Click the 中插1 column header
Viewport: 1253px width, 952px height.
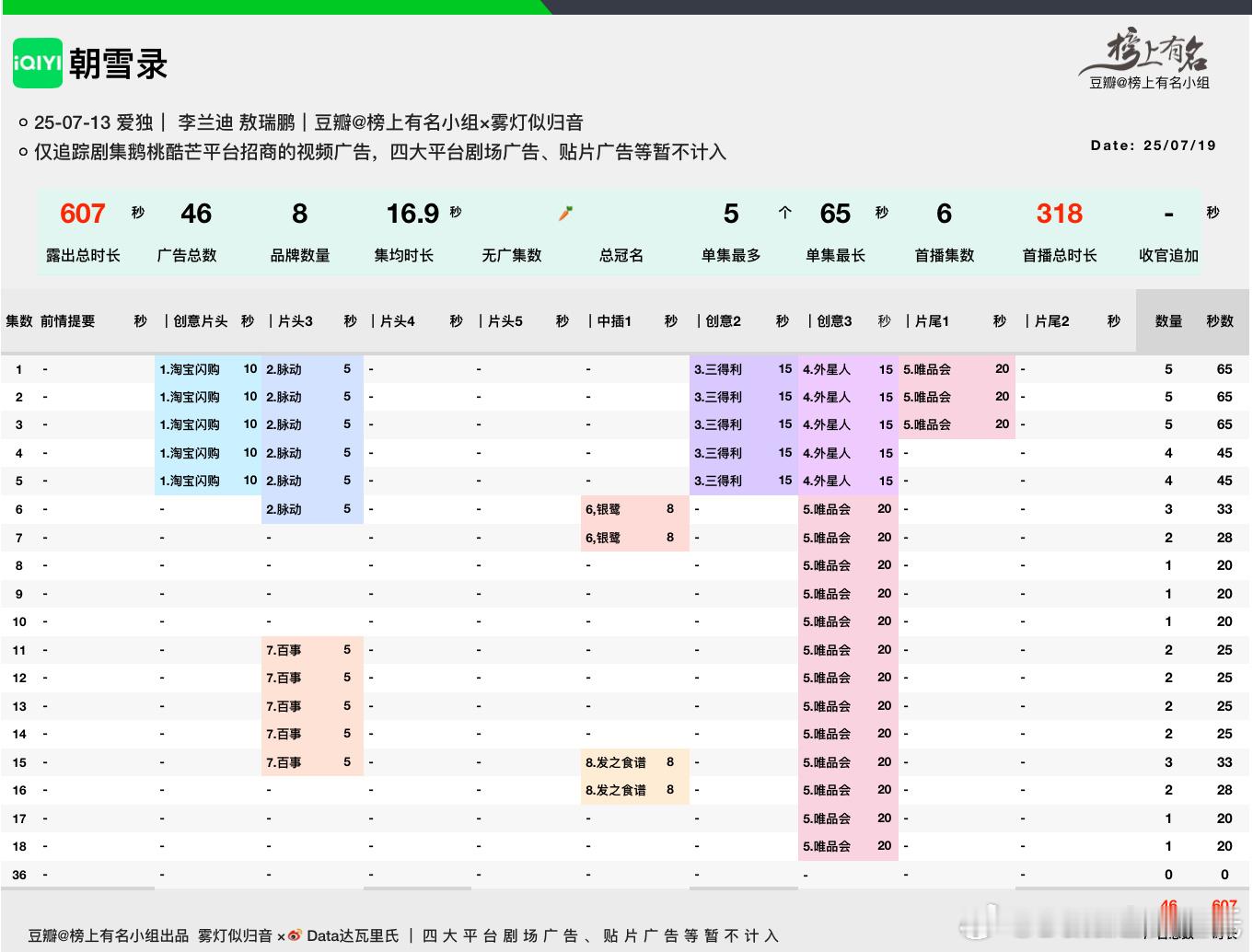(614, 321)
